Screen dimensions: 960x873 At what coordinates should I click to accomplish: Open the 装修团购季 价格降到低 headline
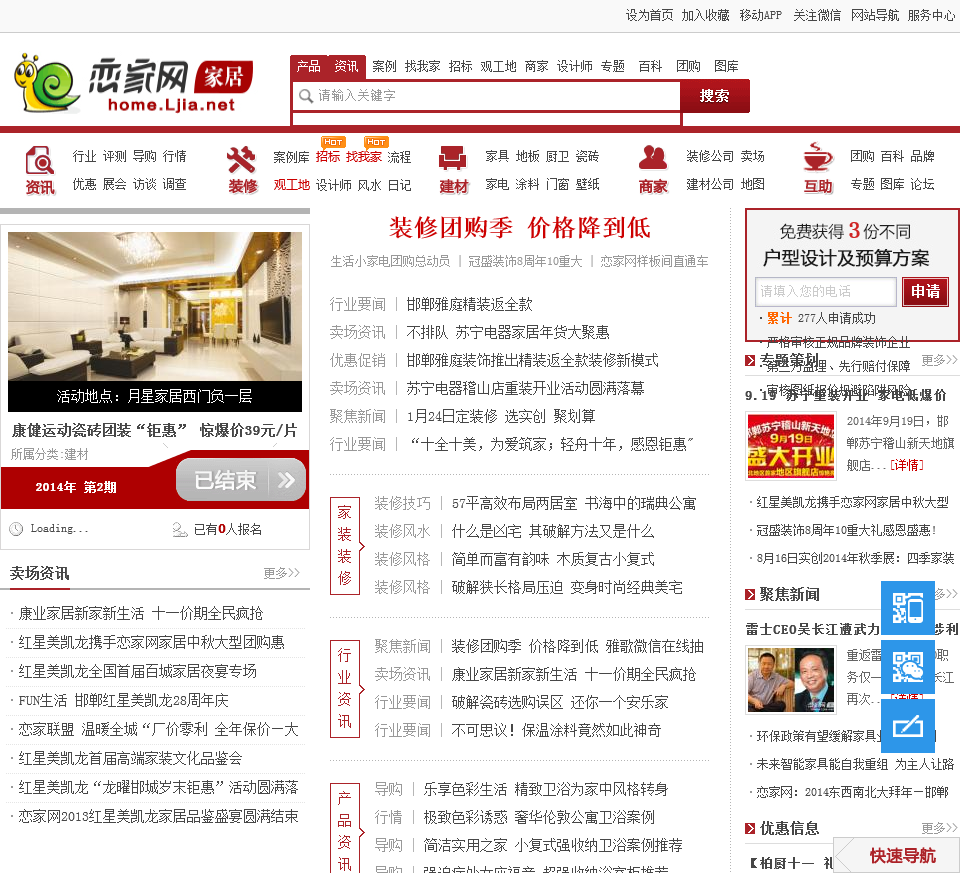(x=519, y=228)
